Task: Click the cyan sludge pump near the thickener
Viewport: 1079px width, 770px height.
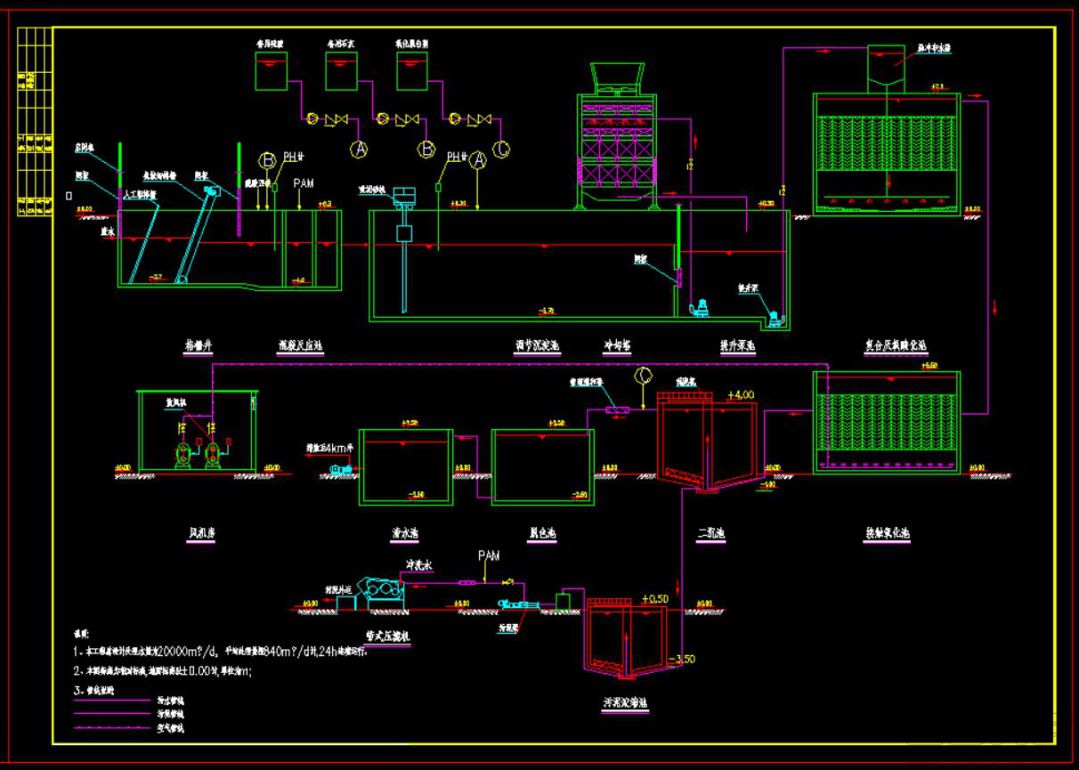Action: coord(519,603)
